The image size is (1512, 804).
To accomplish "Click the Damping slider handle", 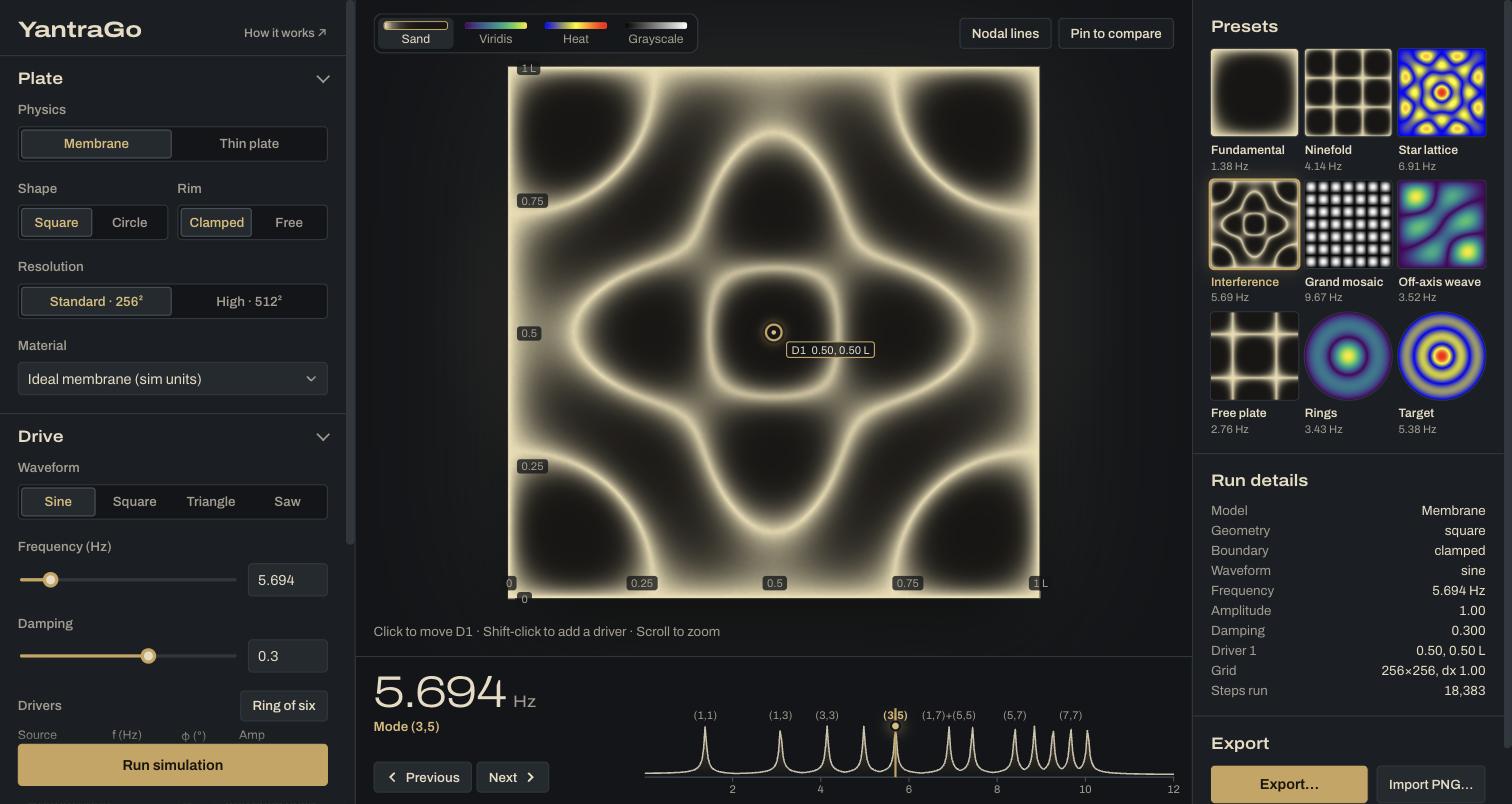I will pyautogui.click(x=149, y=656).
